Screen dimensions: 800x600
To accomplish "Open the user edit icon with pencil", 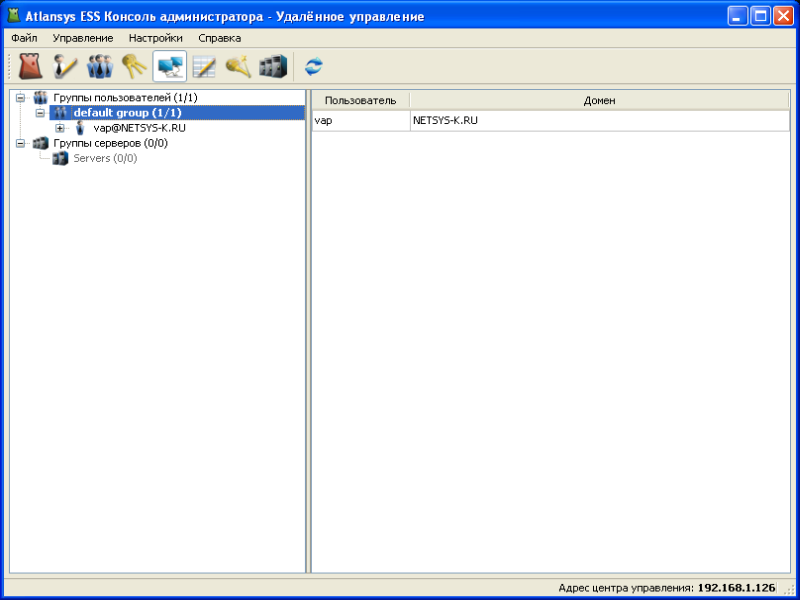I will pos(65,66).
